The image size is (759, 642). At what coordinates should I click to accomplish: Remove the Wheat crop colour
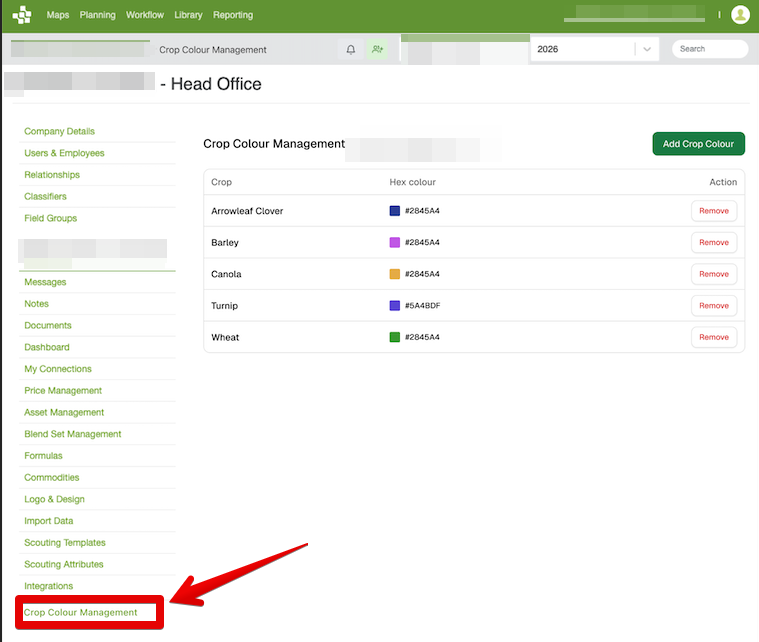tap(713, 337)
